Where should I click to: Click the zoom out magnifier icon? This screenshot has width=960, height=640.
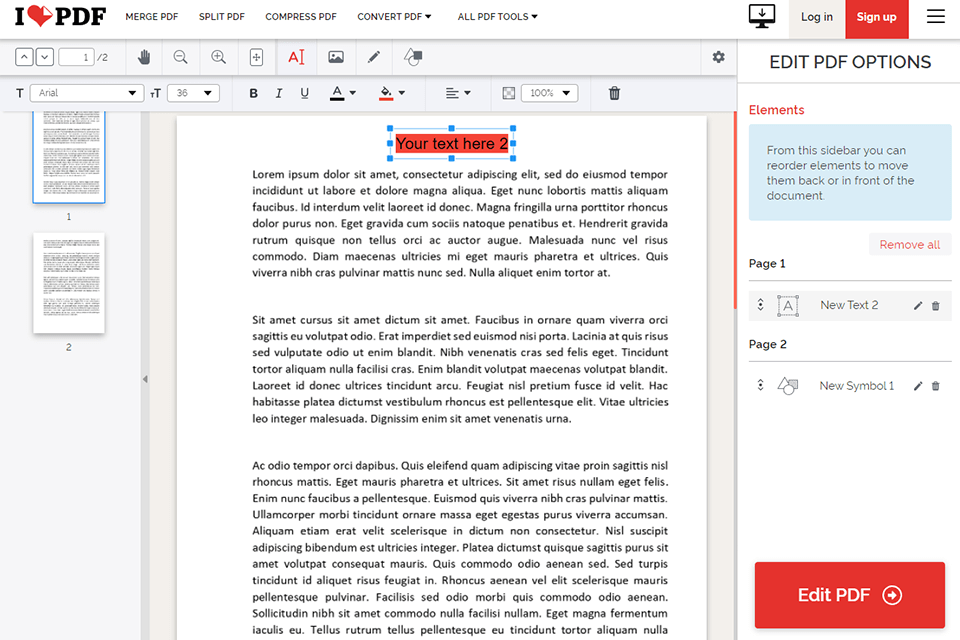[x=181, y=58]
